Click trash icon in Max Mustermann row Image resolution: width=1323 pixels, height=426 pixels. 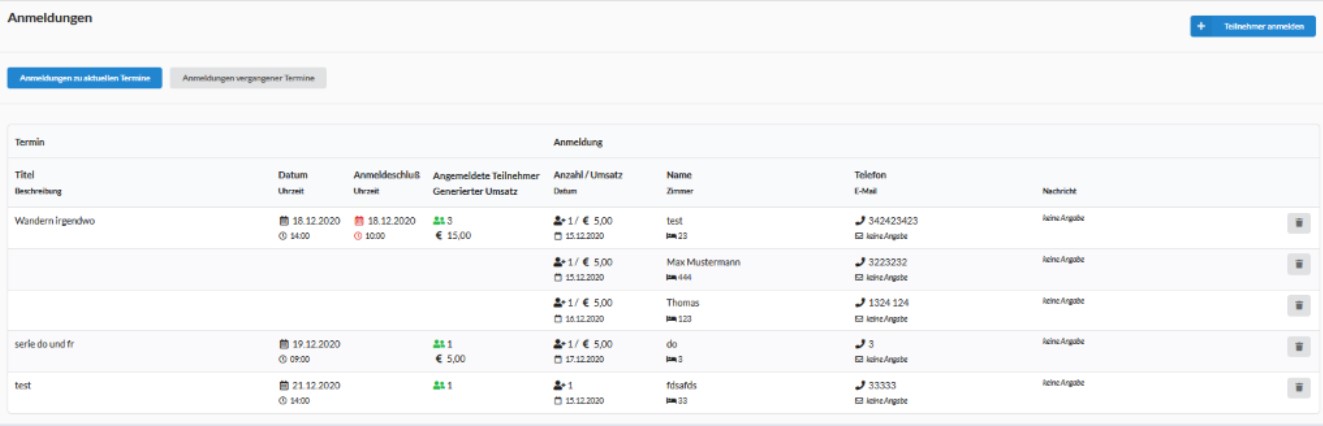coord(1298,264)
